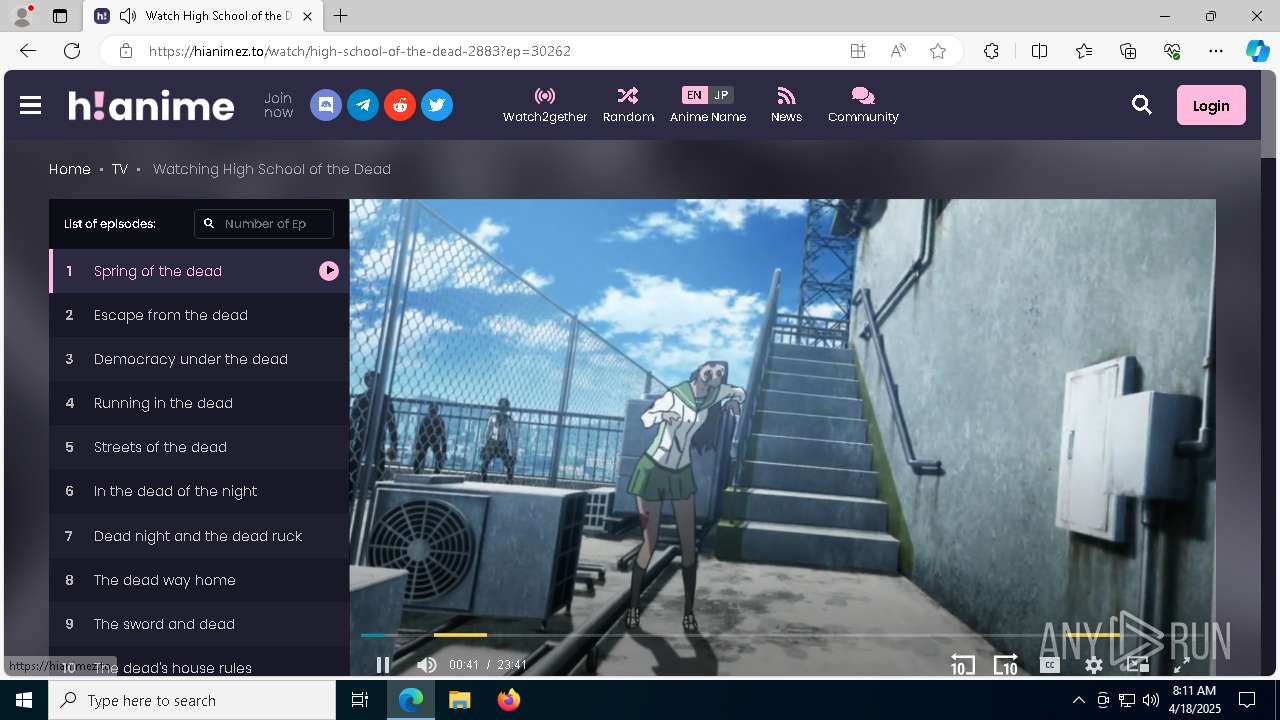Open the browser apps grid icon
1280x720 pixels.
858,51
